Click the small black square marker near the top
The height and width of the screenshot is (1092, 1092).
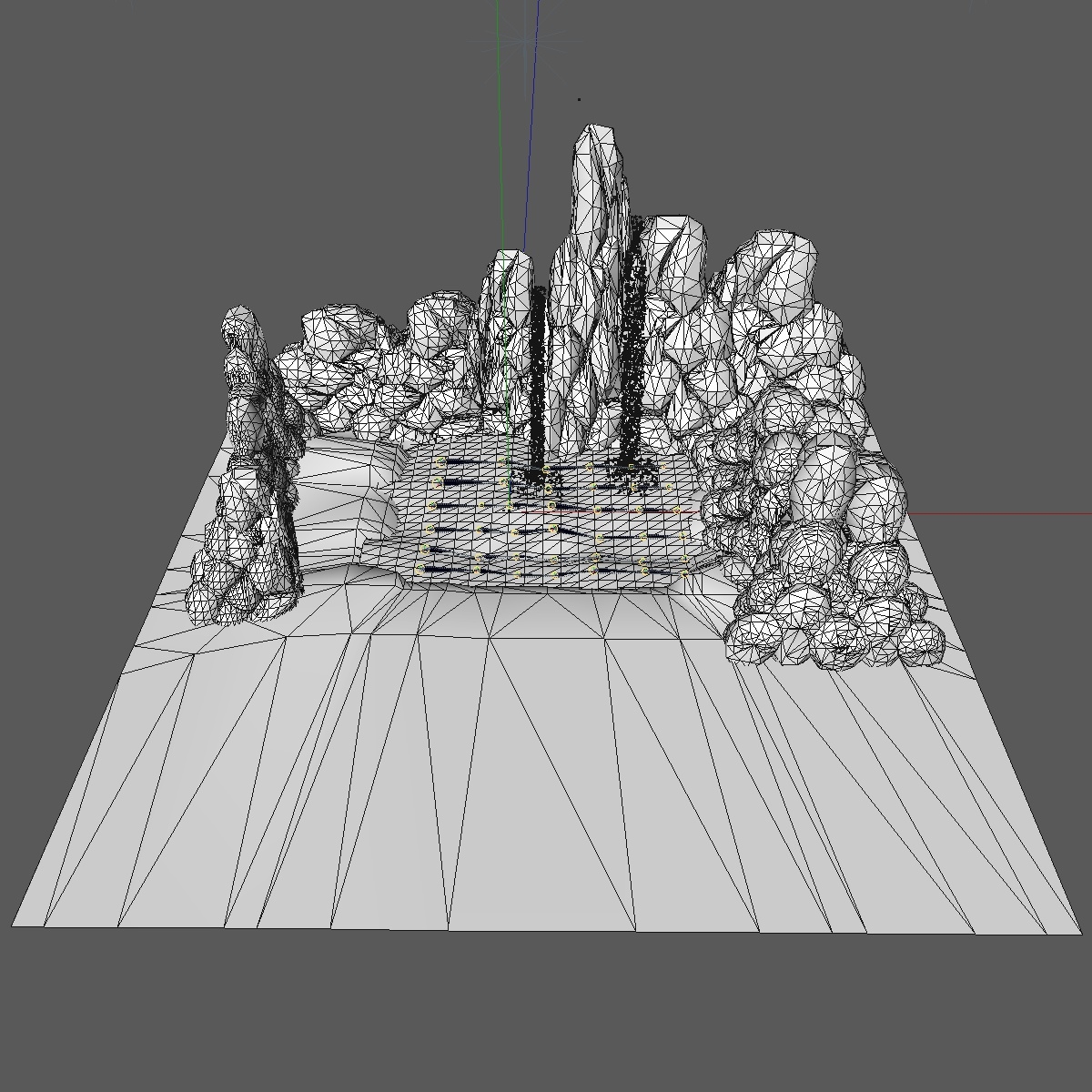[579, 99]
